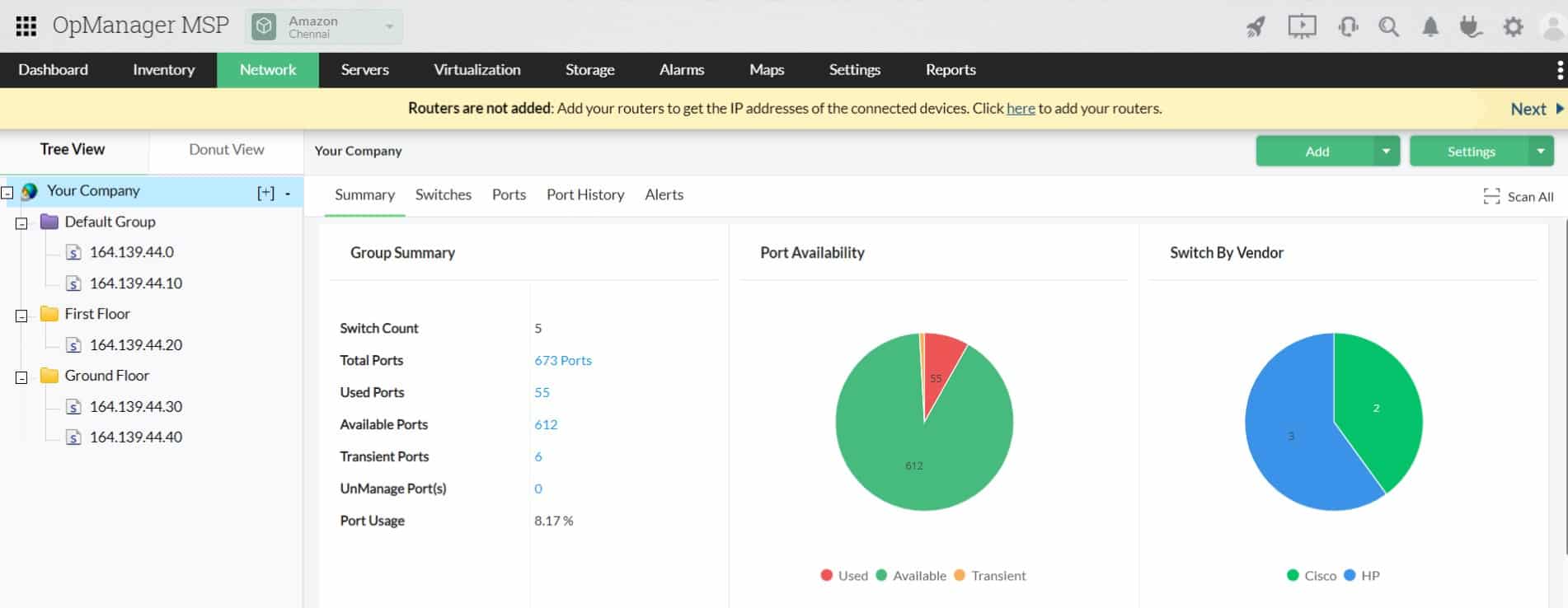Toggle Available series in legend
Image resolution: width=1568 pixels, height=608 pixels.
tap(911, 576)
